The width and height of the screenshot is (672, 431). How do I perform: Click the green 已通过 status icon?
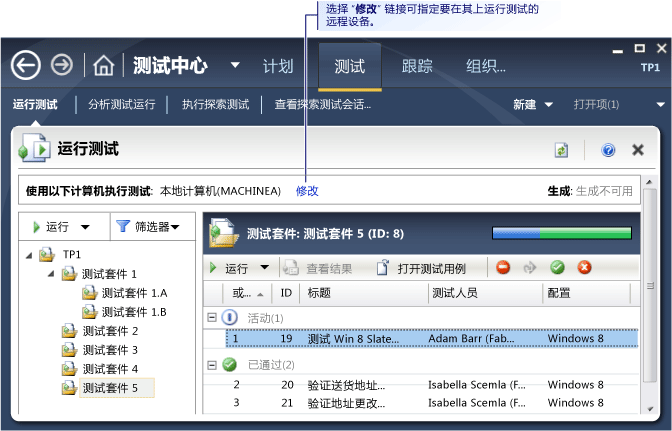230,365
